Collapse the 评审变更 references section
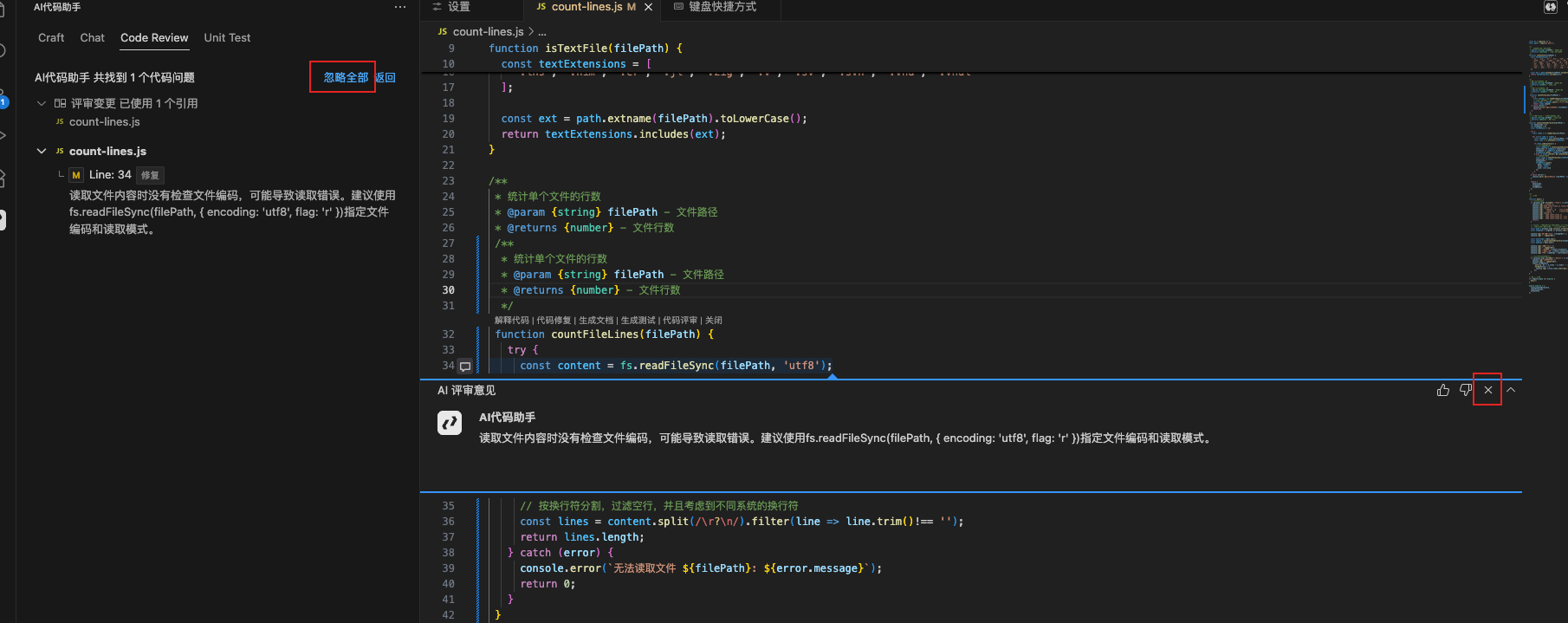Screen dimensions: 1568x623 click(x=41, y=103)
